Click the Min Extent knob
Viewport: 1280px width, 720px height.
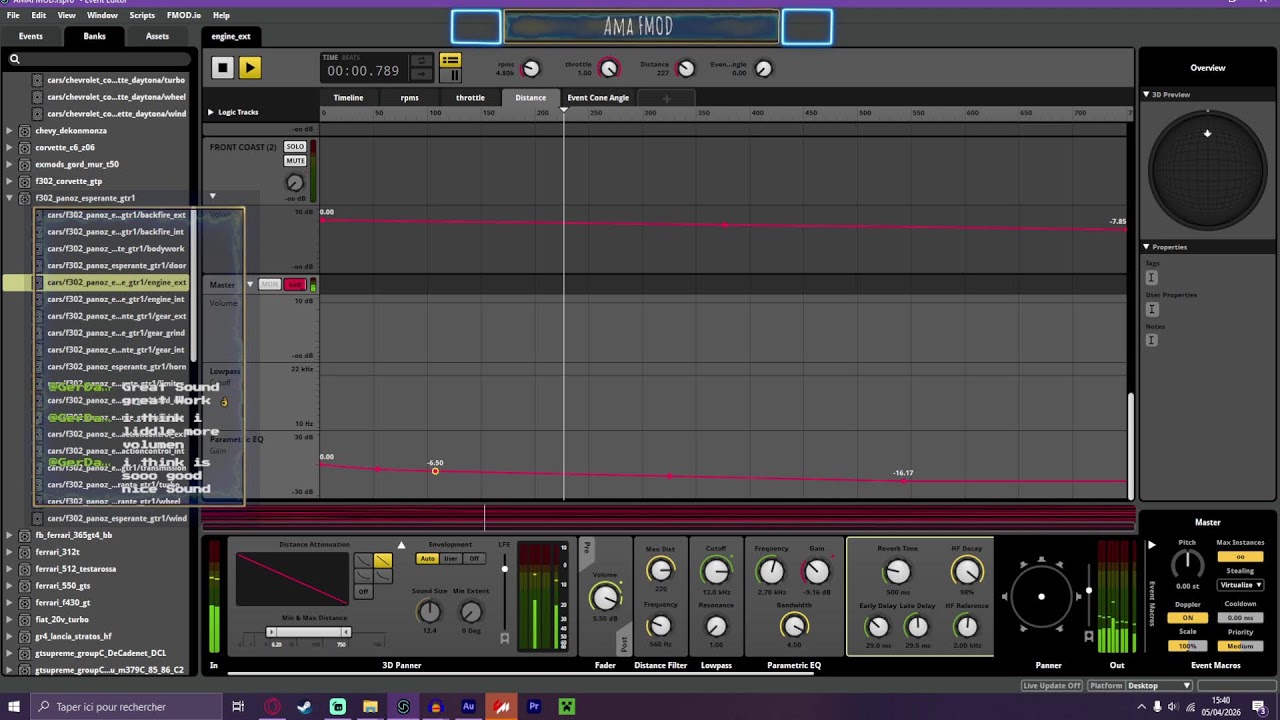pos(471,612)
